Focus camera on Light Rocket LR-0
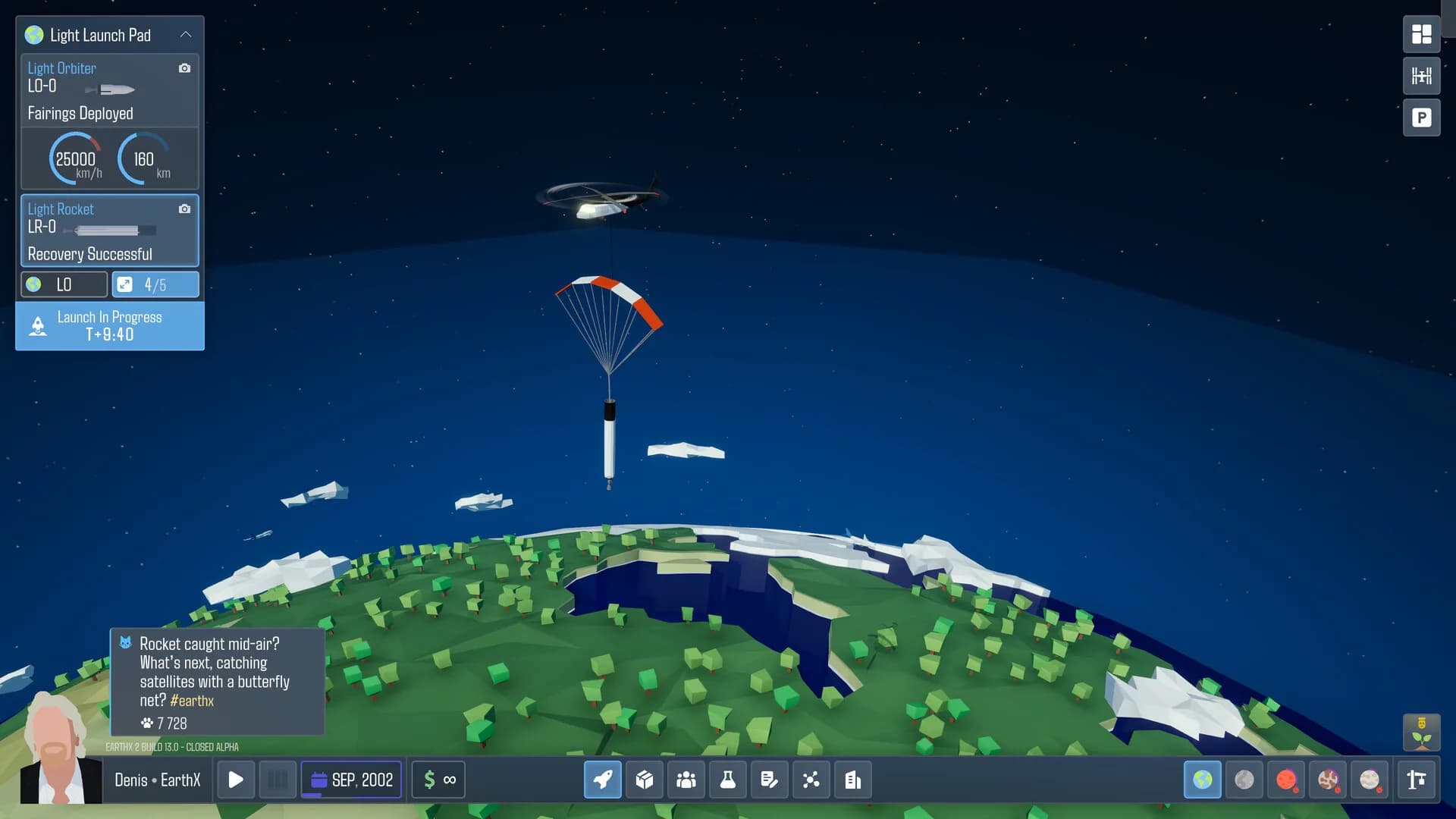The image size is (1456, 819). coord(184,209)
